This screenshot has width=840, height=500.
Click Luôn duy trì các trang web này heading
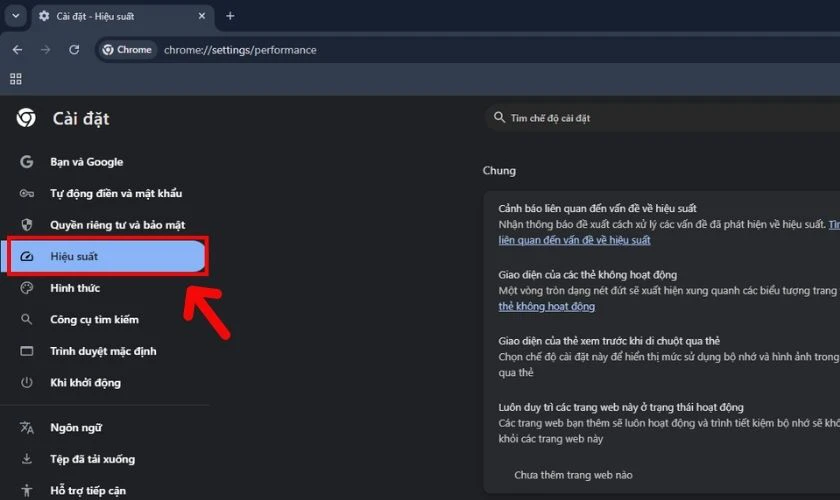tap(621, 407)
